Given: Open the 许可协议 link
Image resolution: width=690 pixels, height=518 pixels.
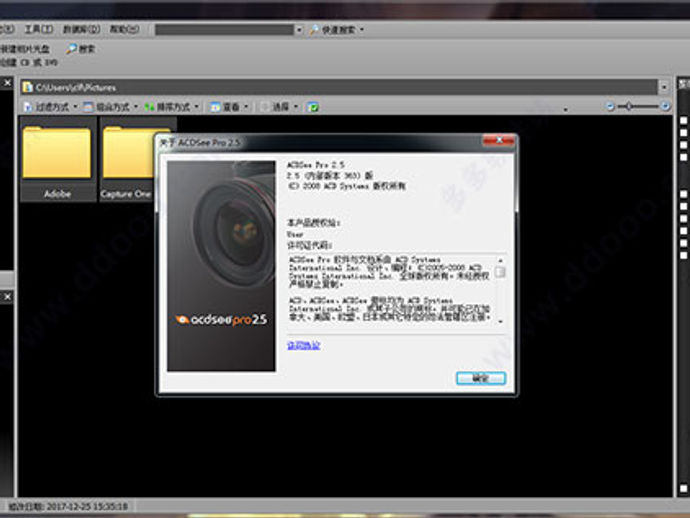Looking at the screenshot, I should [303, 345].
